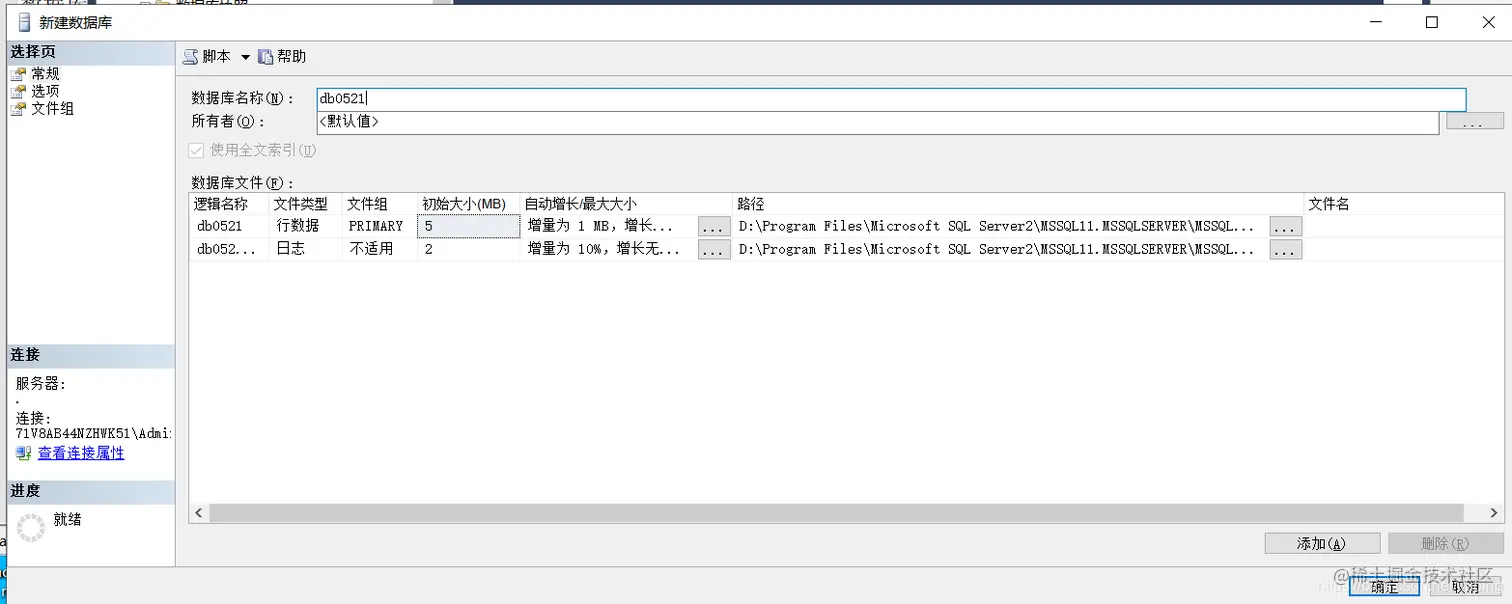Click the 文件类型 column header

pyautogui.click(x=306, y=204)
